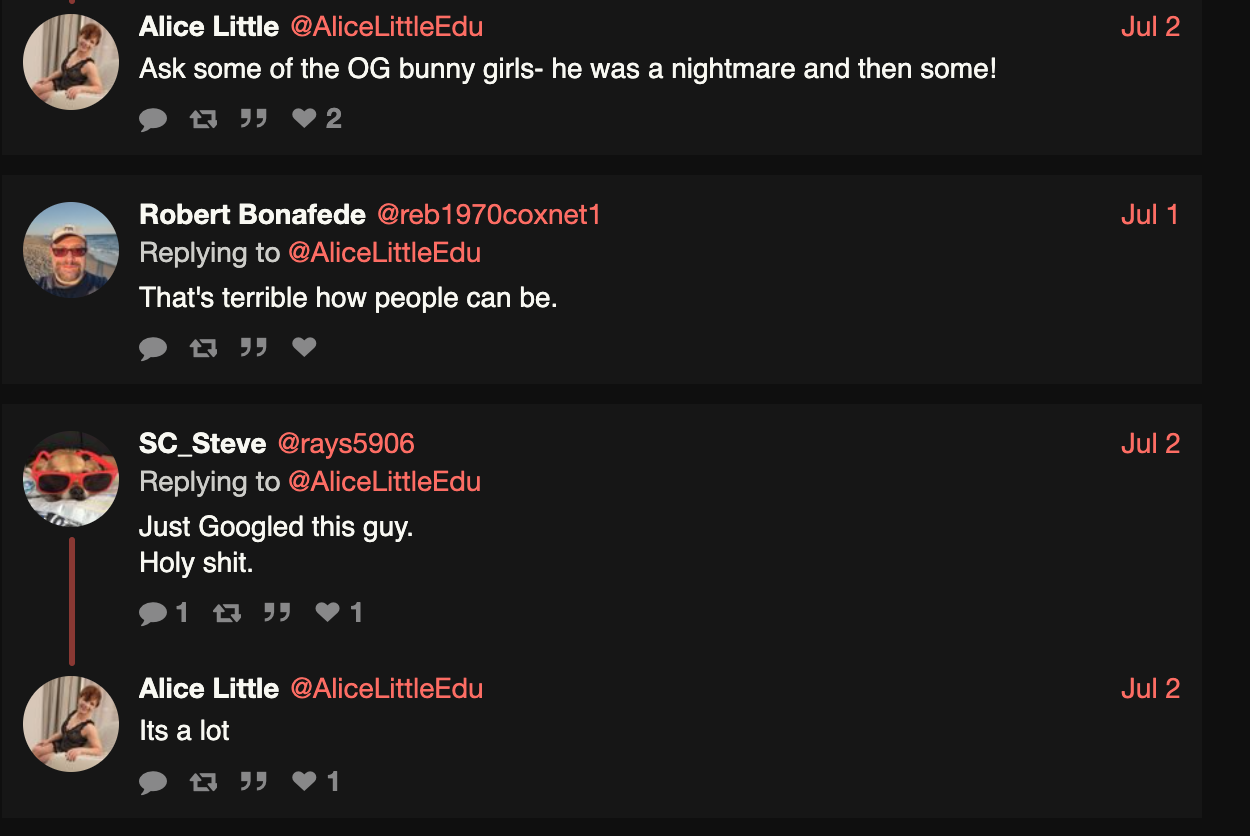Image resolution: width=1250 pixels, height=836 pixels.
Task: Retweet SC_Steve's 'Just Googled this guy' tweet
Action: (x=227, y=612)
